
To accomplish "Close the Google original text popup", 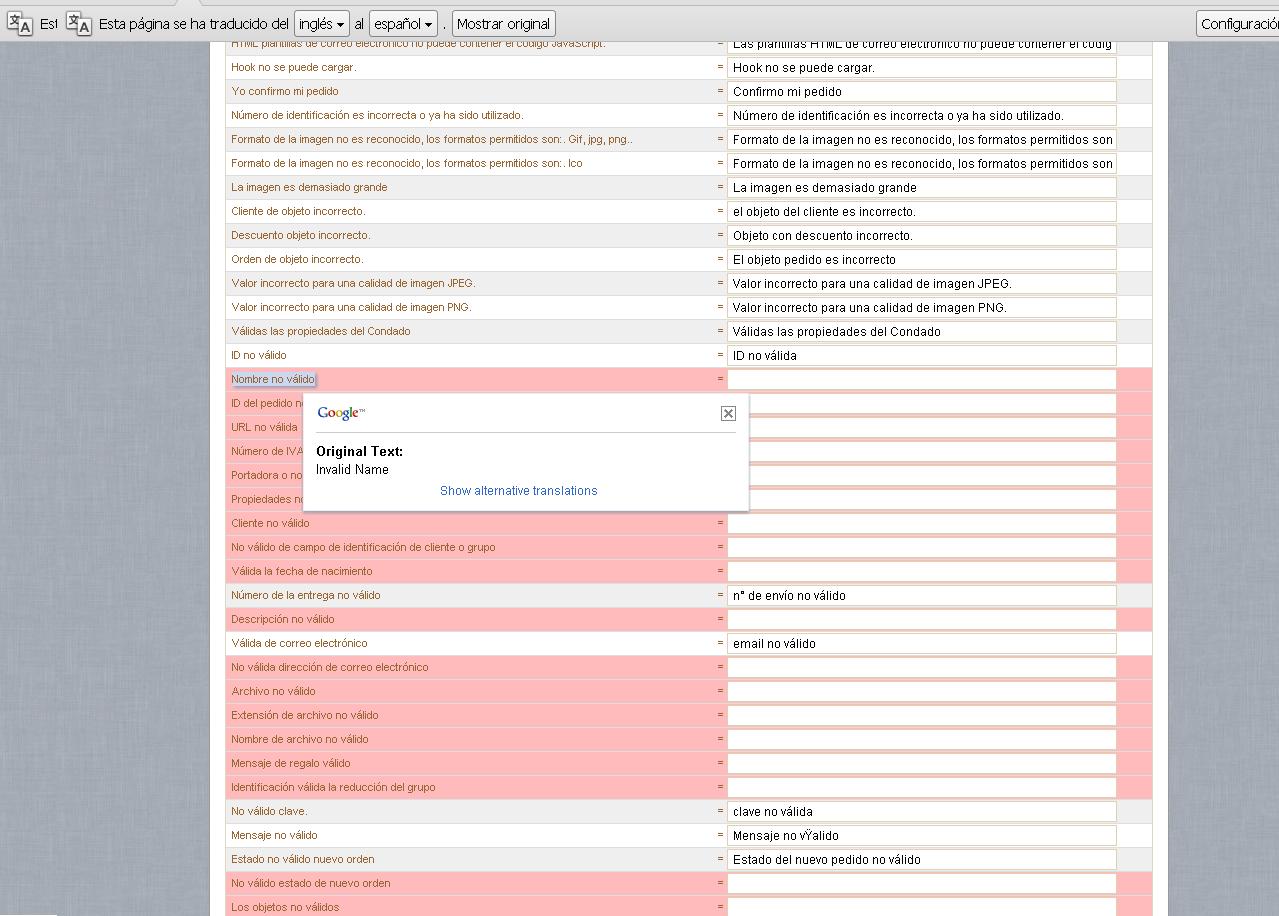I will tap(728, 413).
